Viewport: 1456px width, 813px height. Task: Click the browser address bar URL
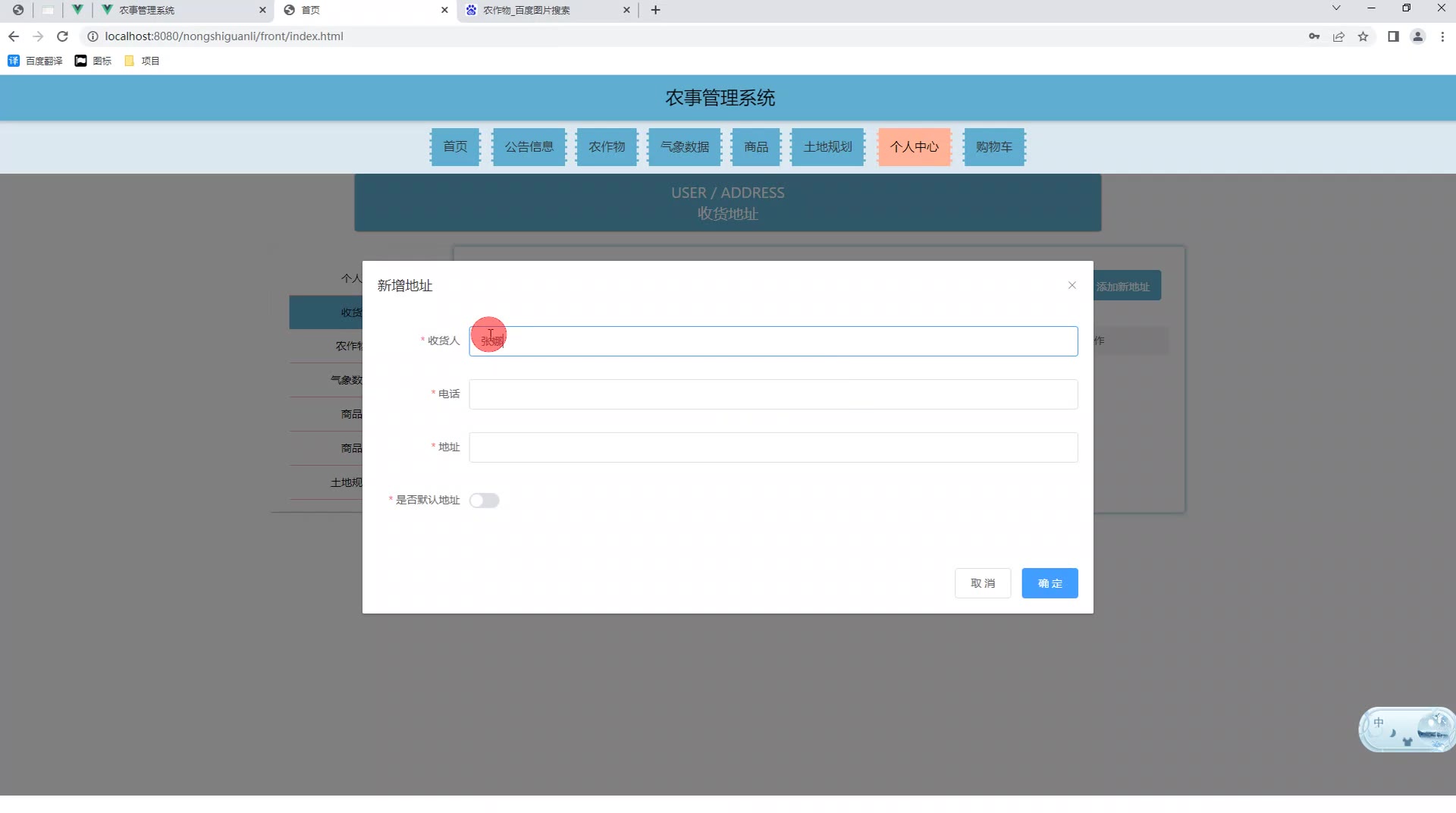click(x=224, y=36)
